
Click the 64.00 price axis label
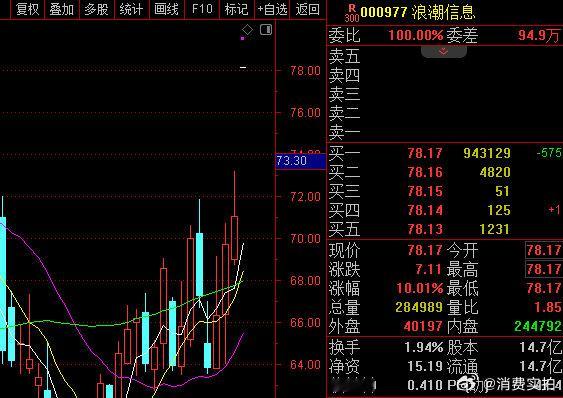pos(305,365)
